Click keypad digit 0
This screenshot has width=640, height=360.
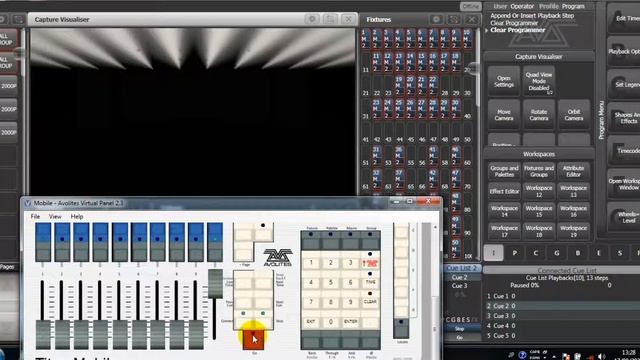(x=331, y=322)
